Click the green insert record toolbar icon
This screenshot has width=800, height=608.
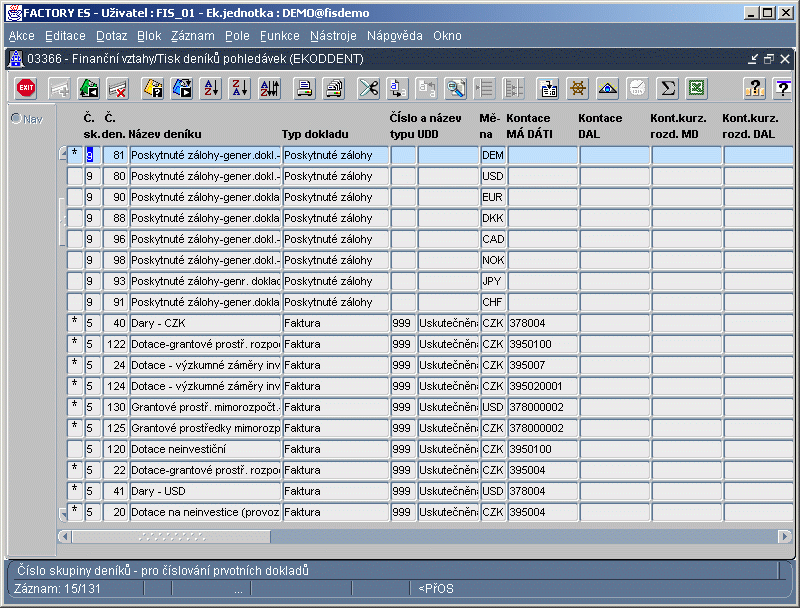pyautogui.click(x=89, y=88)
